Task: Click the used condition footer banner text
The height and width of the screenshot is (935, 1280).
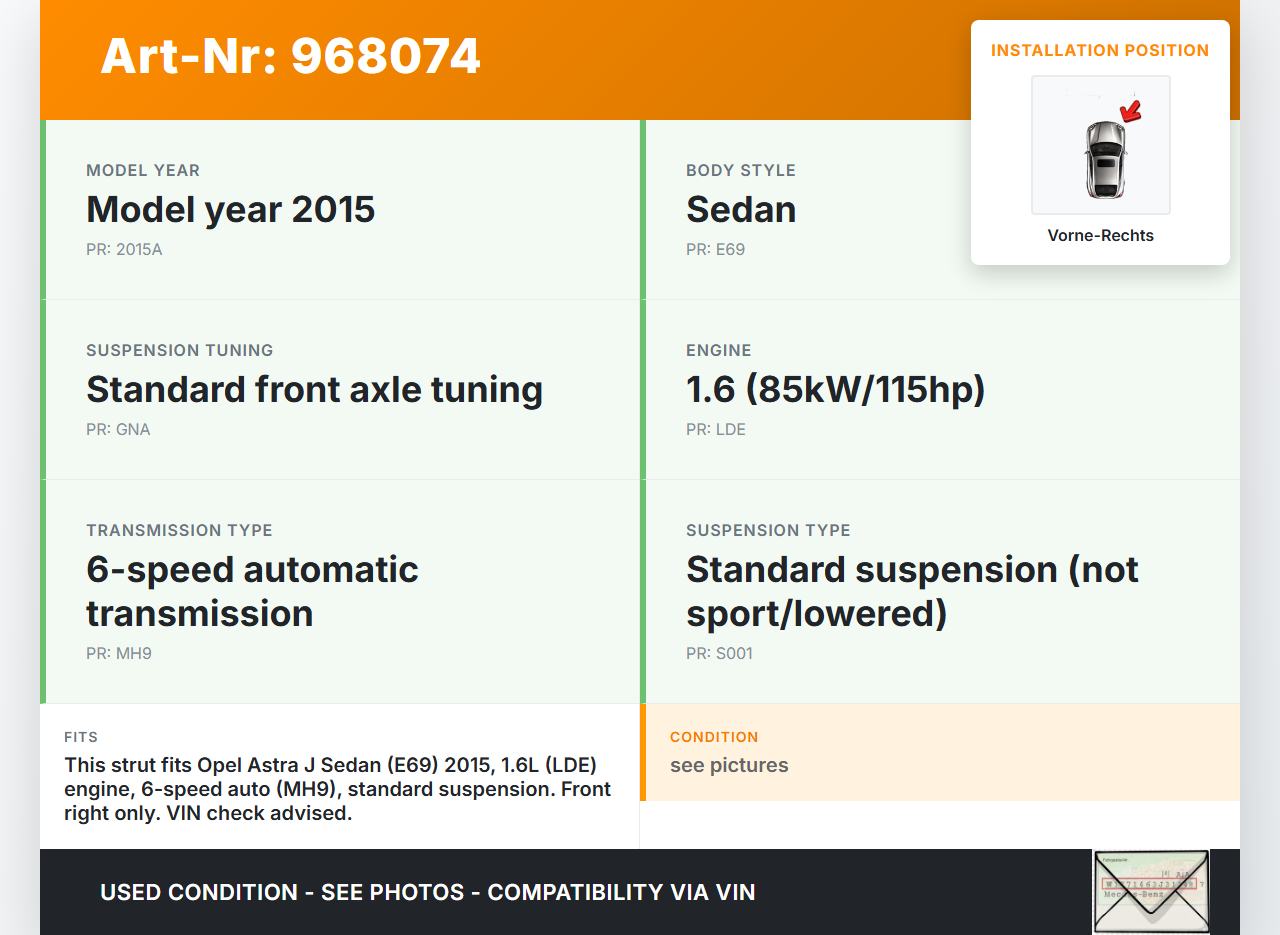Action: (427, 892)
